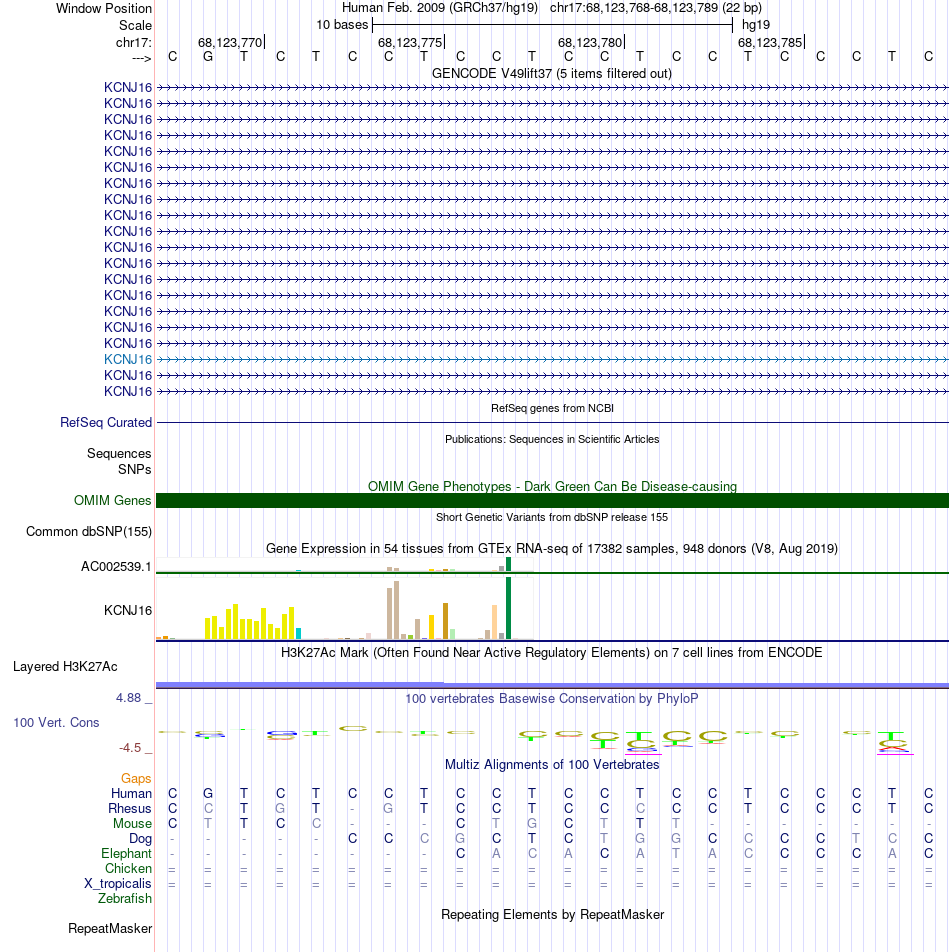Screen dimensions: 950x952
Task: Click the 100 Vert. Cons label
Action: (56, 722)
